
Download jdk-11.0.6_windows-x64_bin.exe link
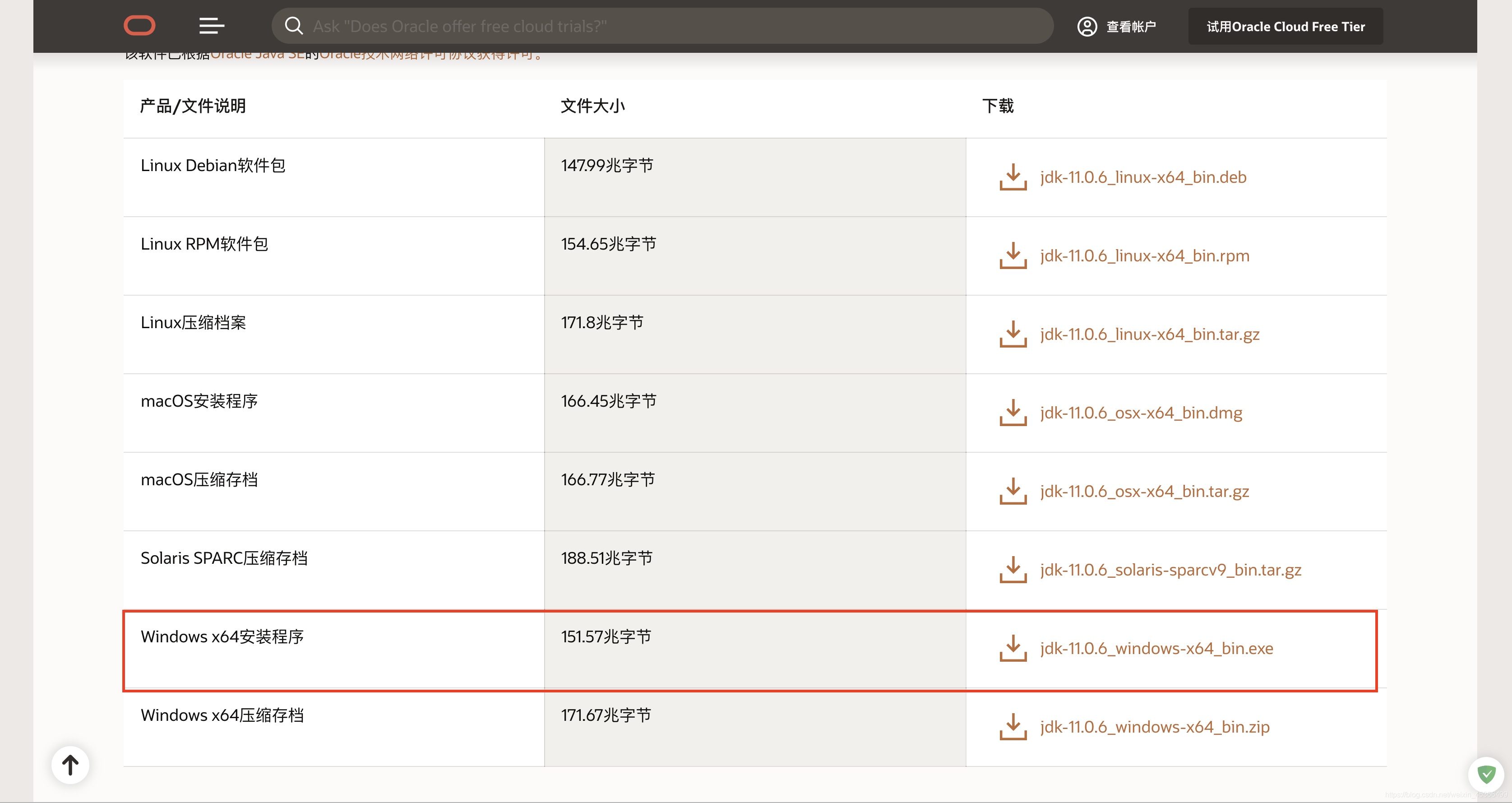click(1156, 648)
